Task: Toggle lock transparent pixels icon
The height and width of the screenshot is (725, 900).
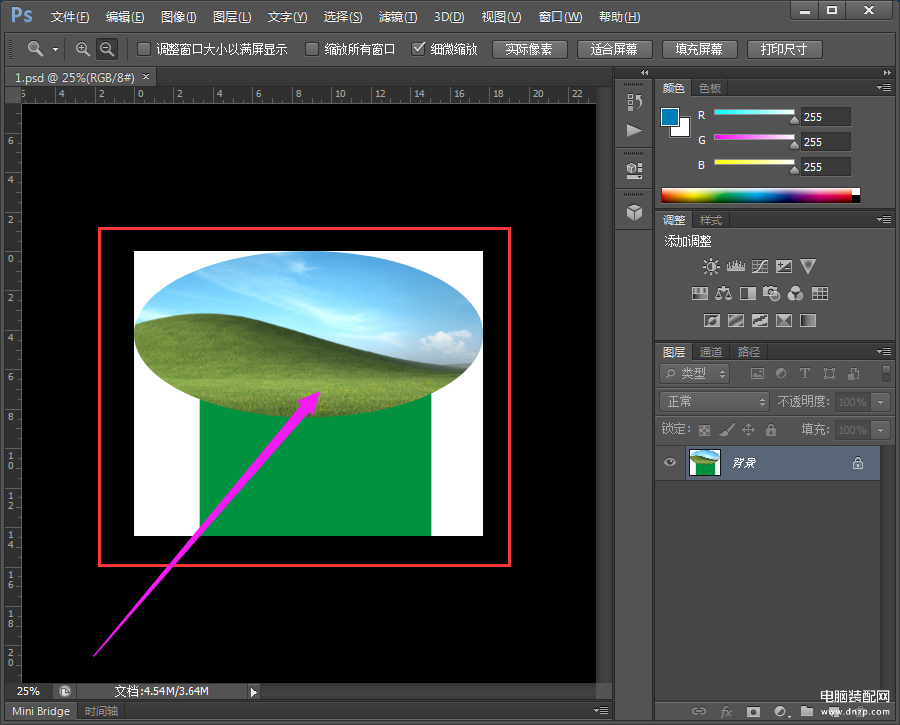Action: [x=704, y=430]
